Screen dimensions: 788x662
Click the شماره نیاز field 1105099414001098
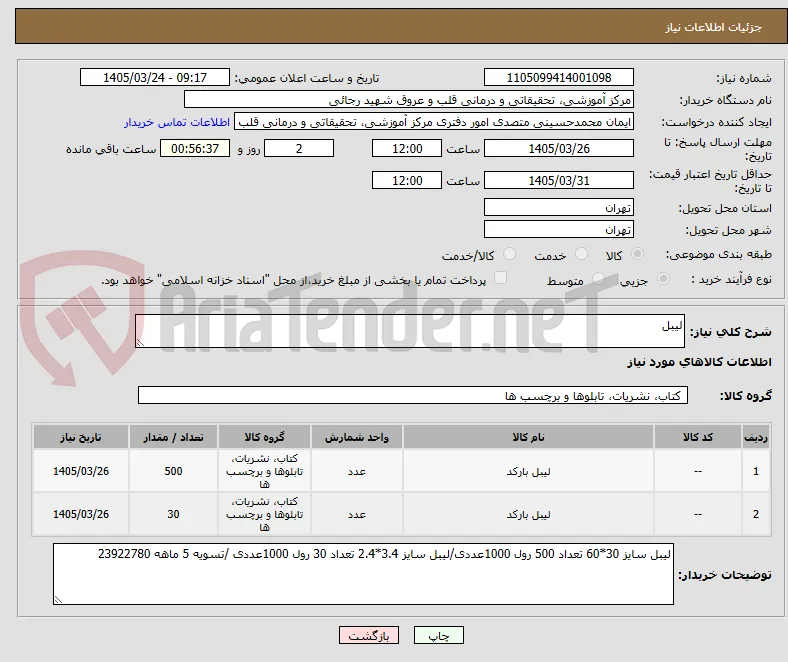click(559, 77)
